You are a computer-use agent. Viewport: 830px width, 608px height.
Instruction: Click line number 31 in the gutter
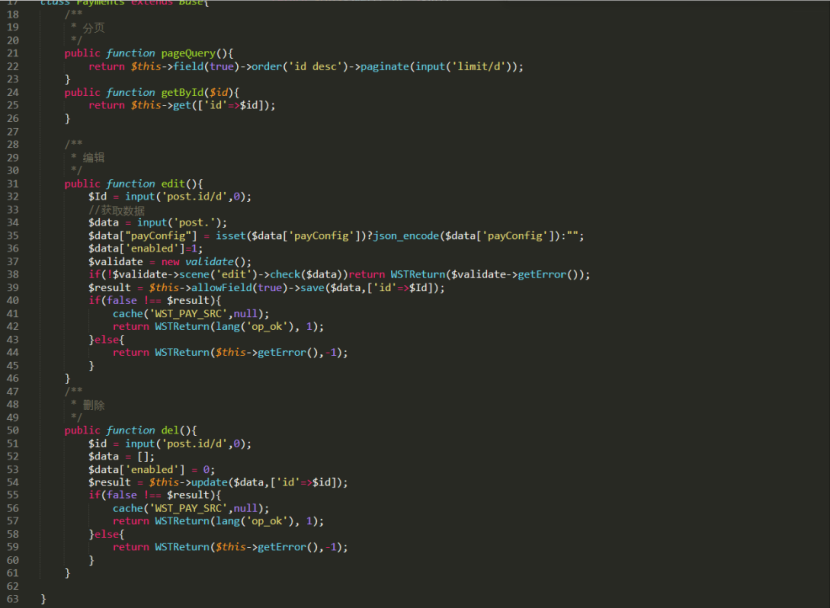click(x=12, y=184)
